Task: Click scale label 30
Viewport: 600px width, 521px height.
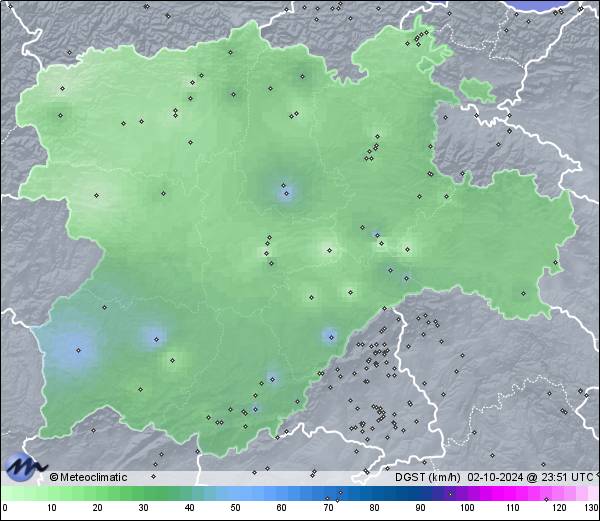Action: [x=143, y=508]
